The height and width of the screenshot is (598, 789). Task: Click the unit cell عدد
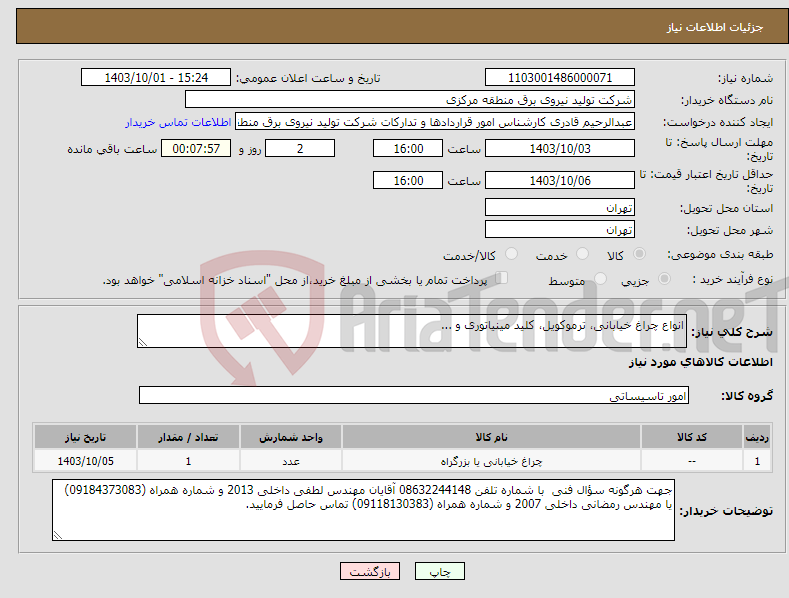[x=291, y=461]
